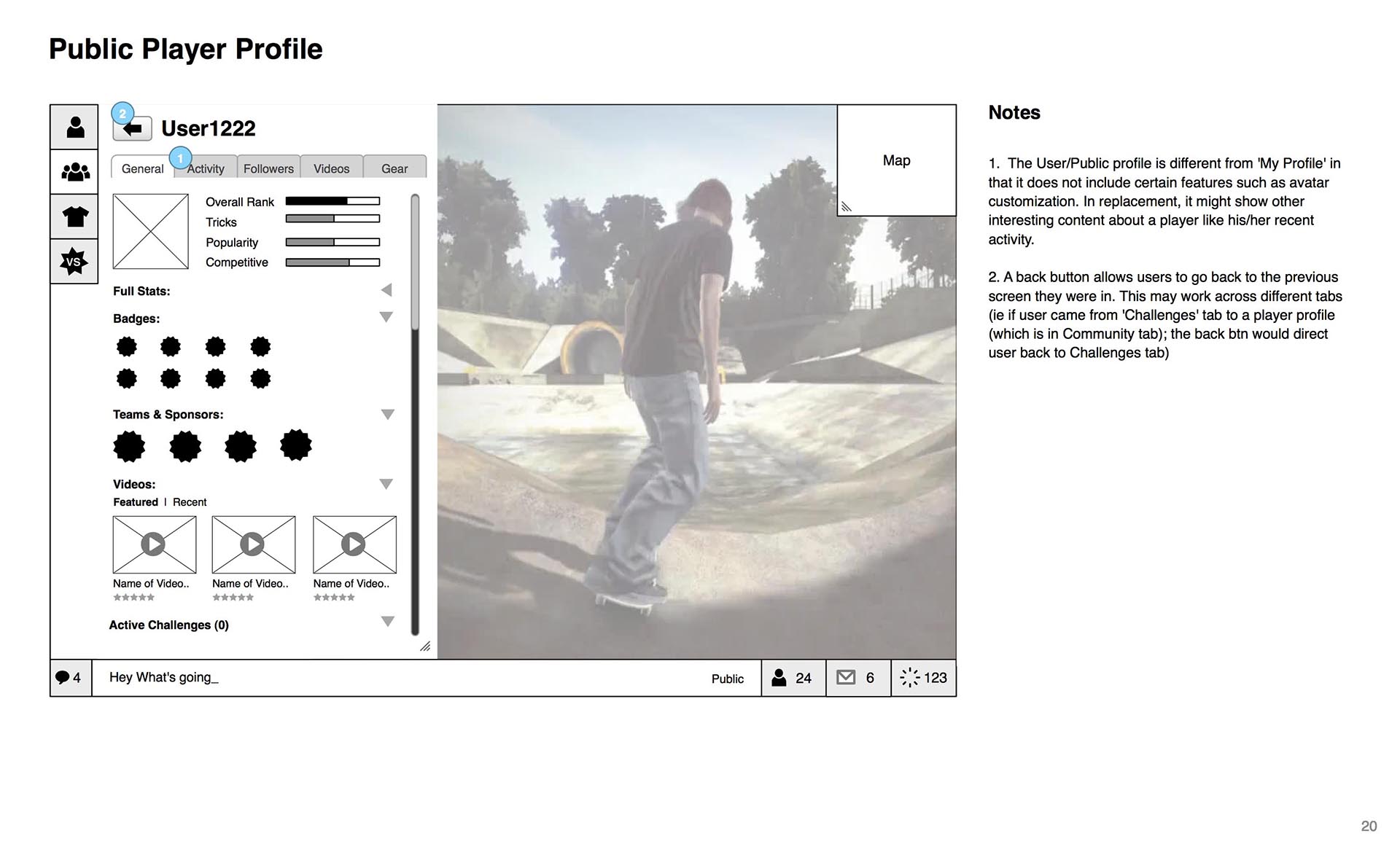Open the community group icon
The image size is (1400, 844).
[x=74, y=172]
